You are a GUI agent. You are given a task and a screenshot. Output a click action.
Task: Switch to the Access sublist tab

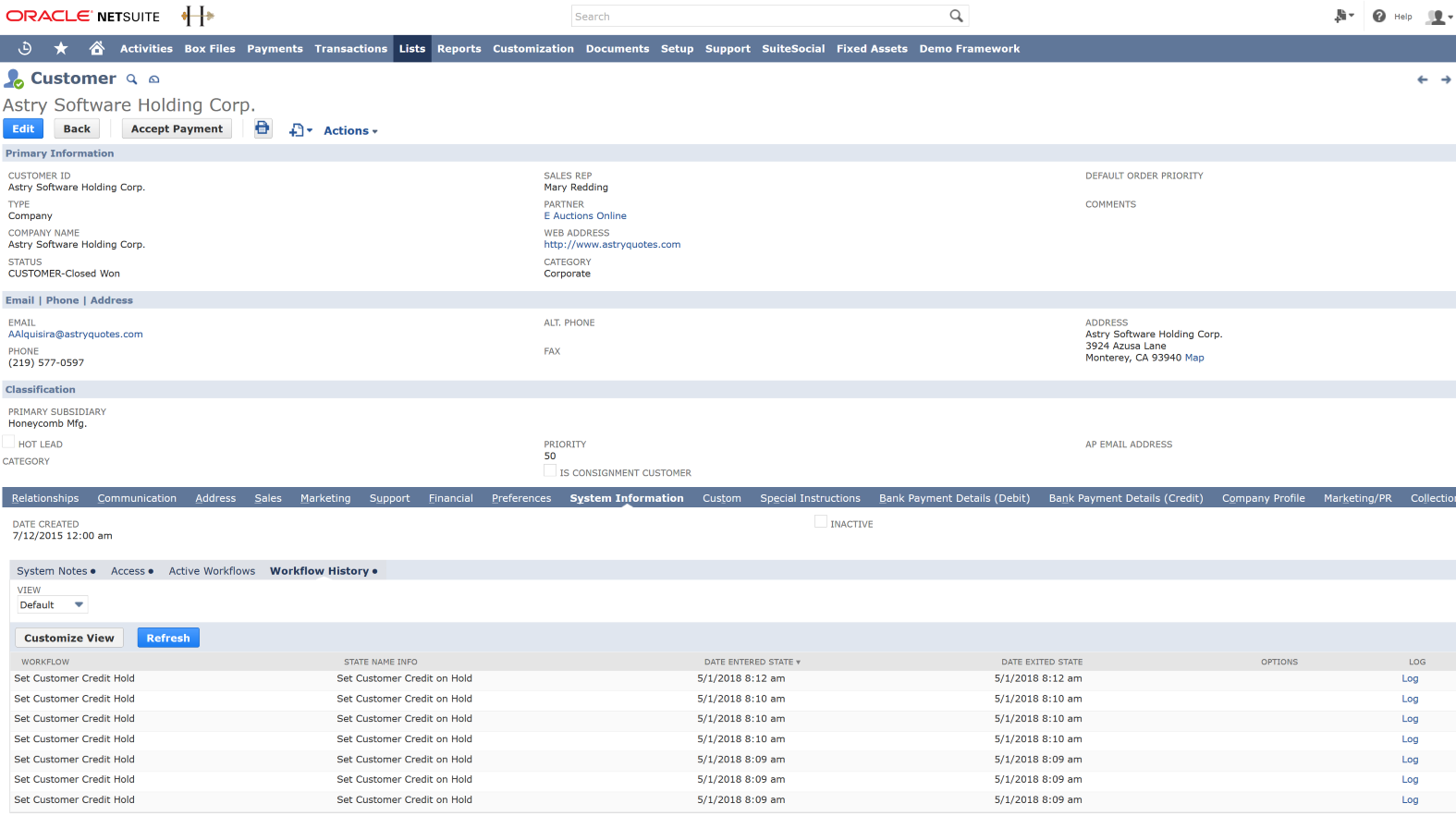[132, 571]
